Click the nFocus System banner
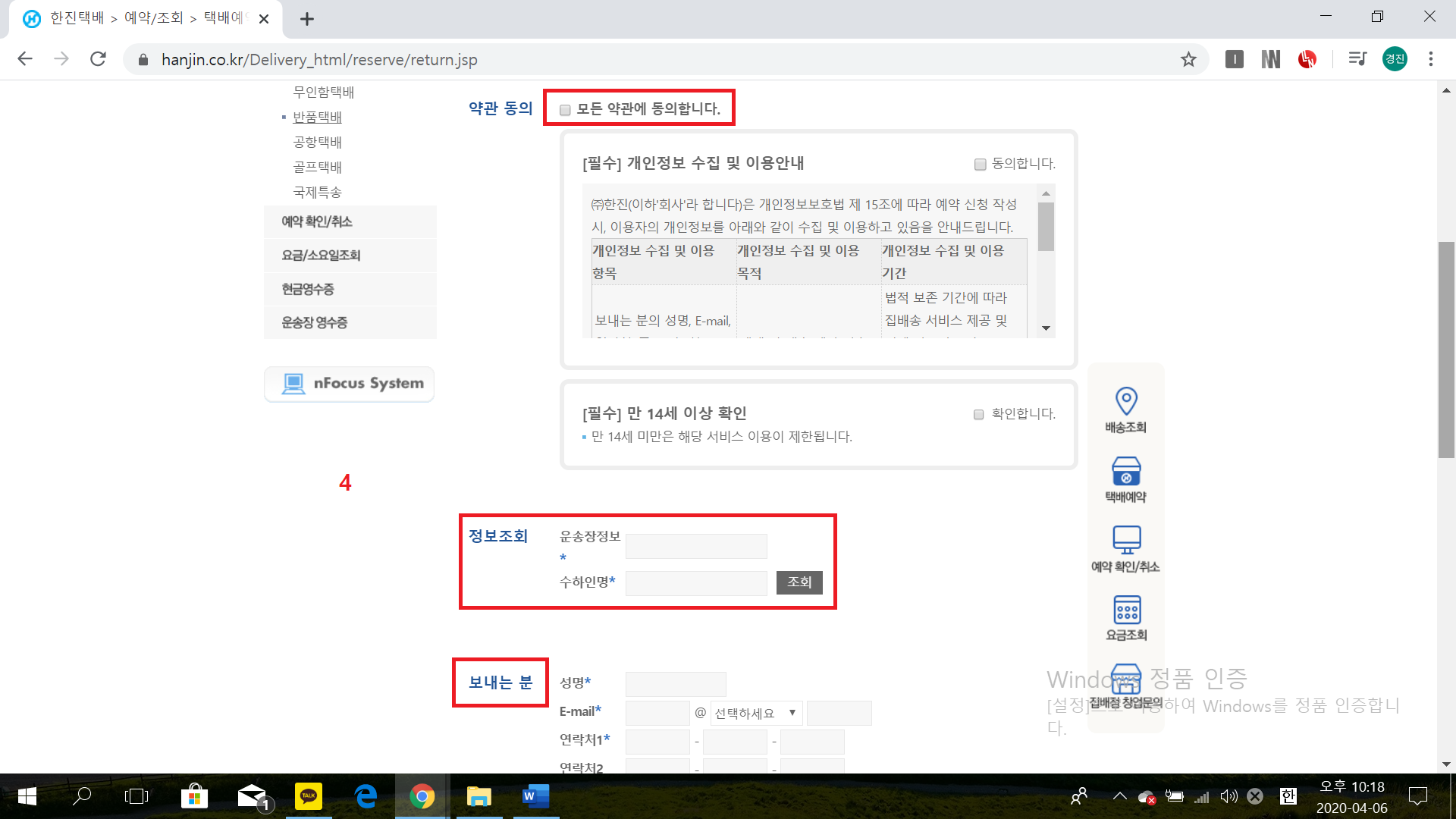Screen dimensions: 1456x819 (x=350, y=384)
